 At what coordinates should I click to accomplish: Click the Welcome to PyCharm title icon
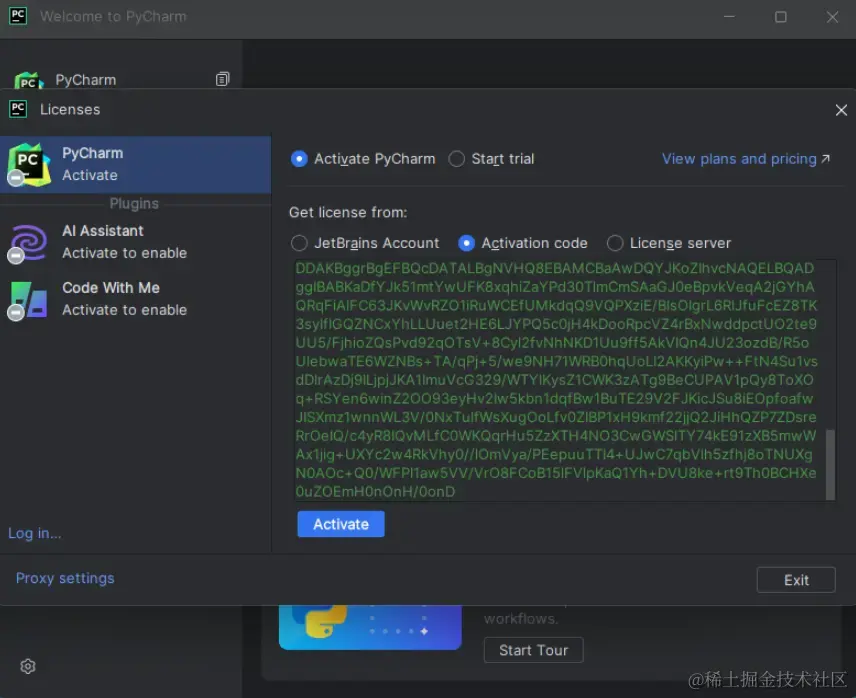18,16
